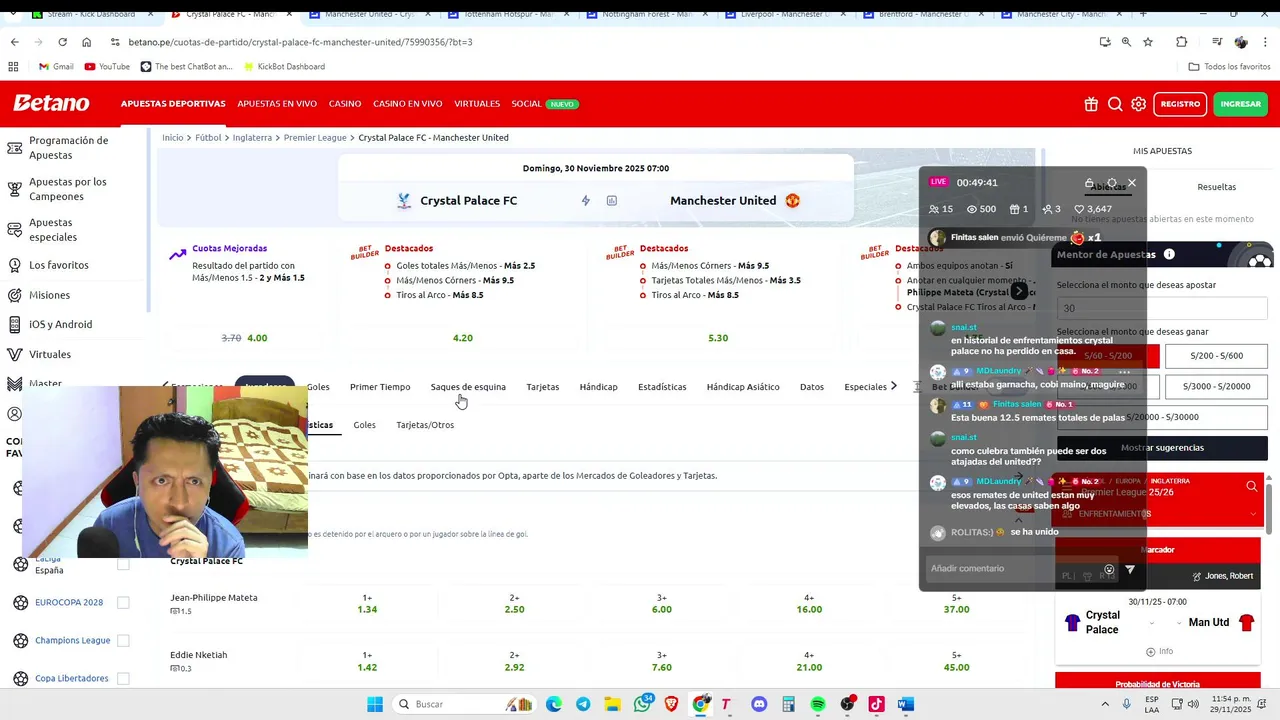Image resolution: width=1280 pixels, height=720 pixels.
Task: Tick the Champions League favorites checkbox
Action: point(123,640)
